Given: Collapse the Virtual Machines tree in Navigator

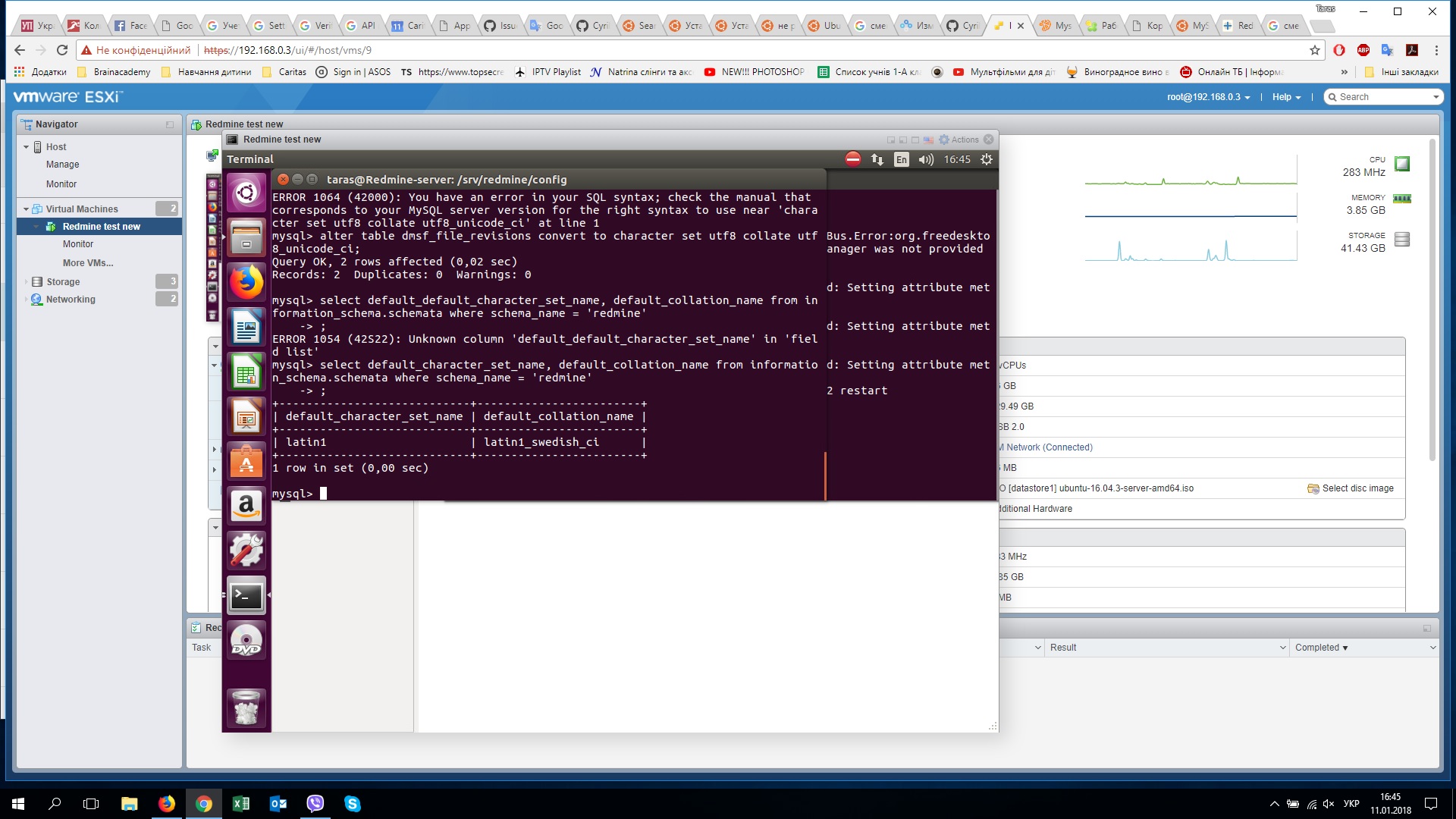Looking at the screenshot, I should pos(26,209).
